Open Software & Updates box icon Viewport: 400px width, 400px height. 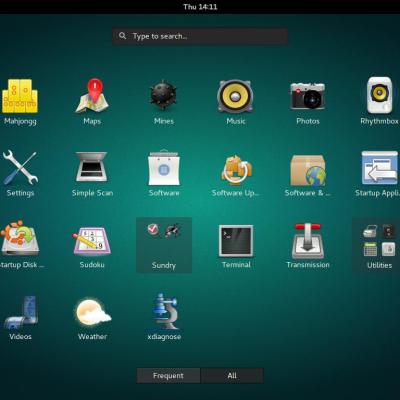(x=308, y=170)
